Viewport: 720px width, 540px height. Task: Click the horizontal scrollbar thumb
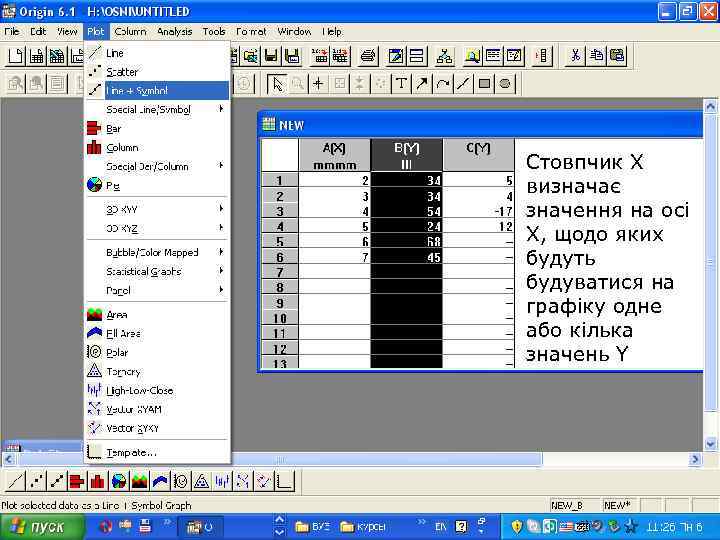(x=281, y=459)
